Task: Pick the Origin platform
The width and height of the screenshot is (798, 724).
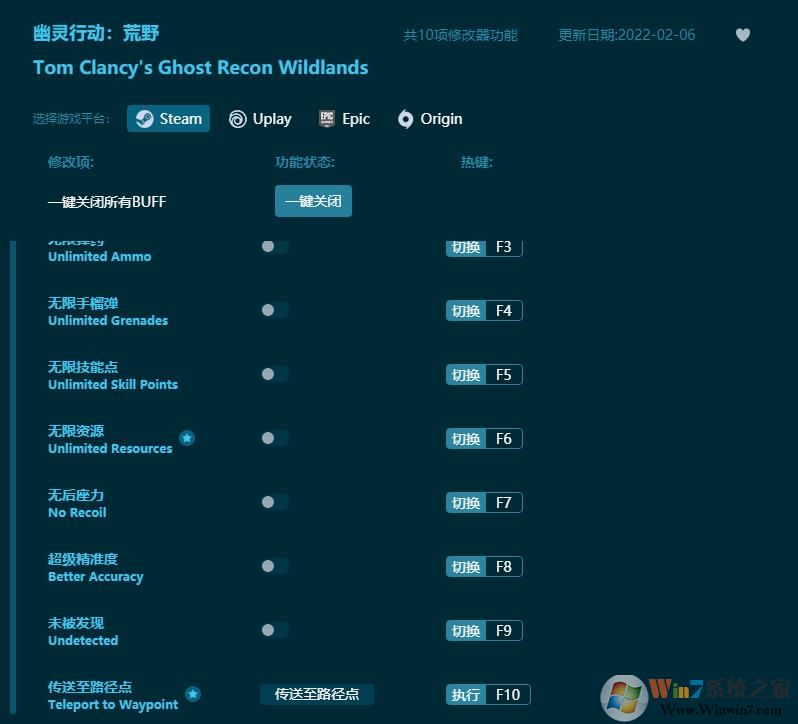Action: click(431, 119)
